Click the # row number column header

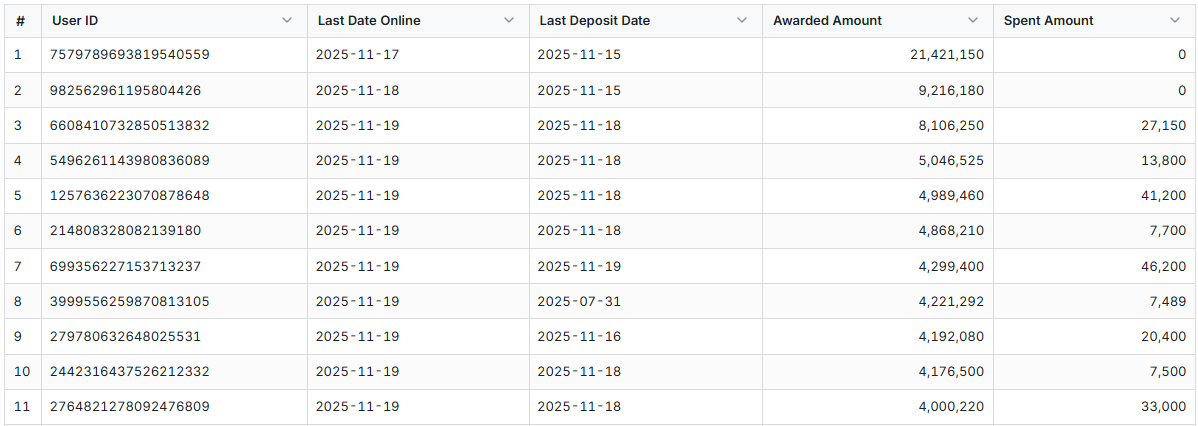(x=20, y=20)
